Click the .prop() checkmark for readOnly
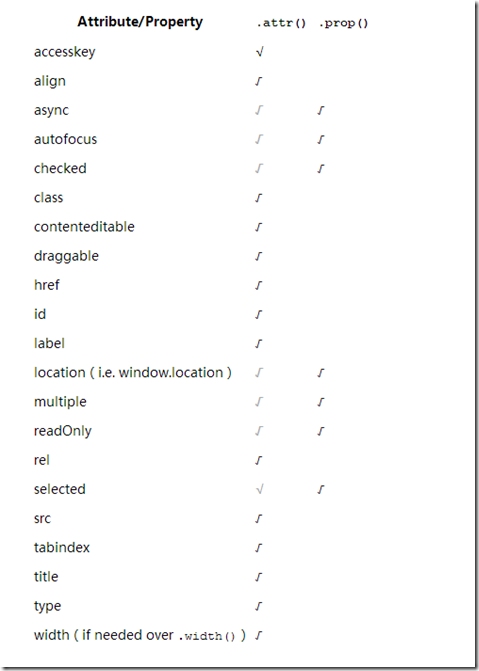Viewport: 479px width, 671px height. tap(321, 431)
